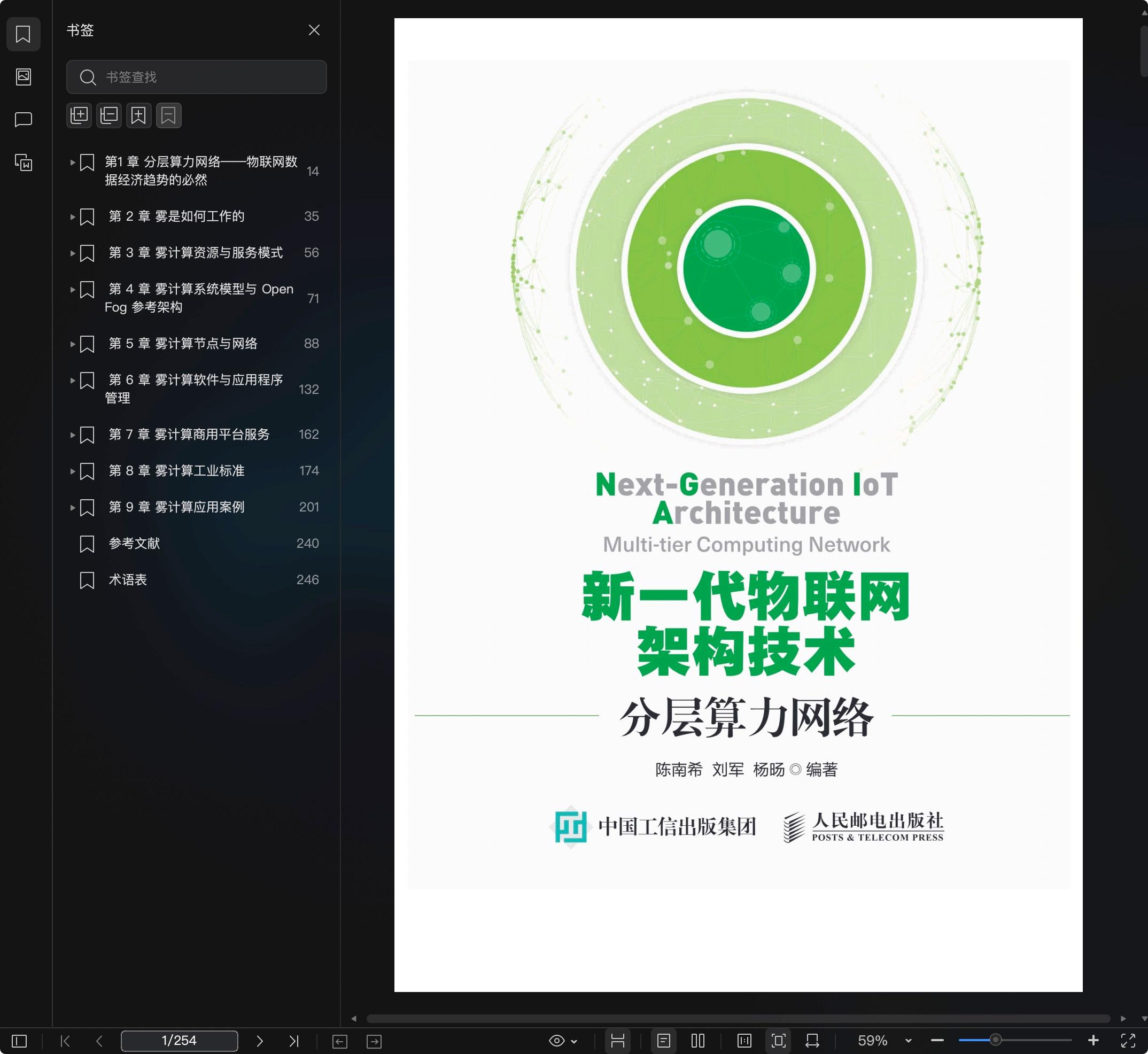Screen dimensions: 1148x1054
Task: Open the document conversion panel icon
Action: point(23,162)
